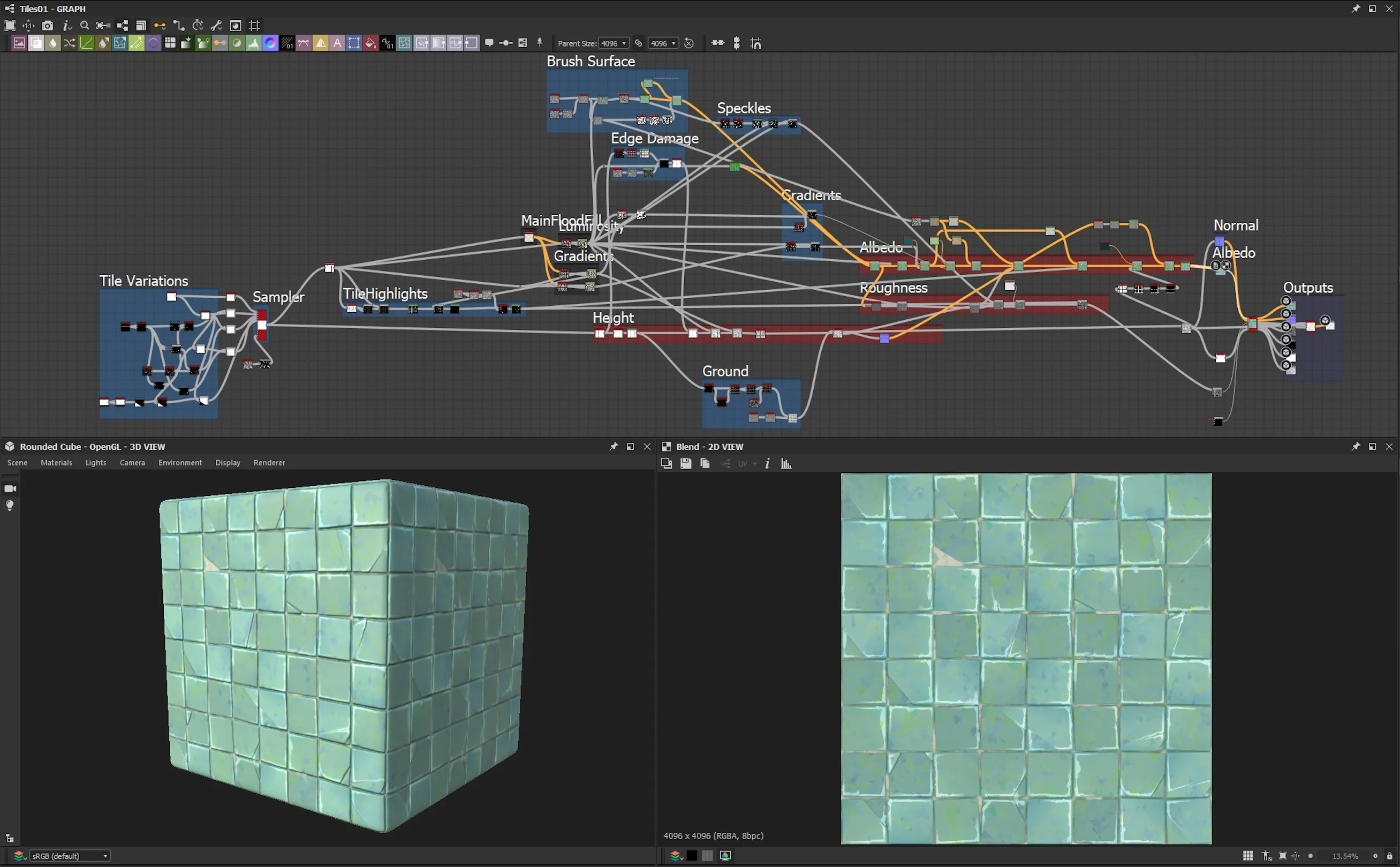Click the 13.54% zoom value field
The width and height of the screenshot is (1400, 867).
coord(1345,856)
